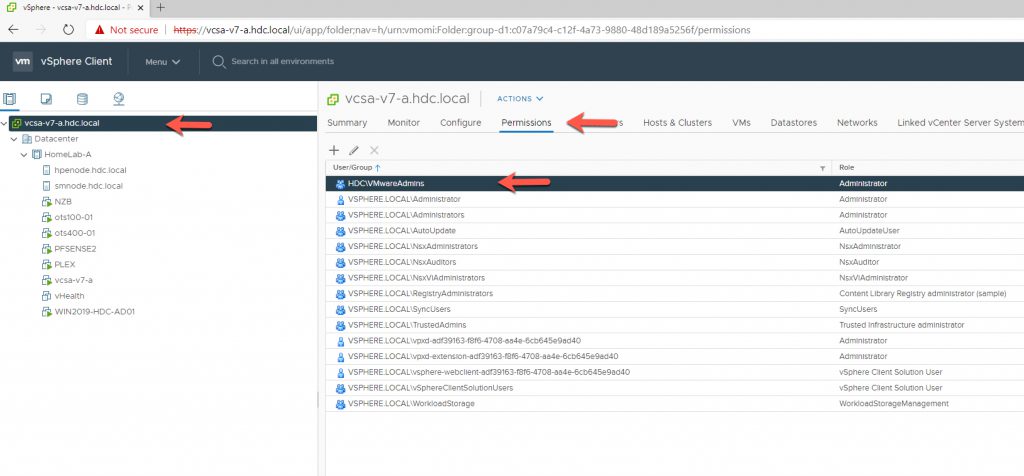Select VSPHERE.LOCAL\NsxAdministrators row
Image resolution: width=1024 pixels, height=476 pixels.
click(674, 246)
